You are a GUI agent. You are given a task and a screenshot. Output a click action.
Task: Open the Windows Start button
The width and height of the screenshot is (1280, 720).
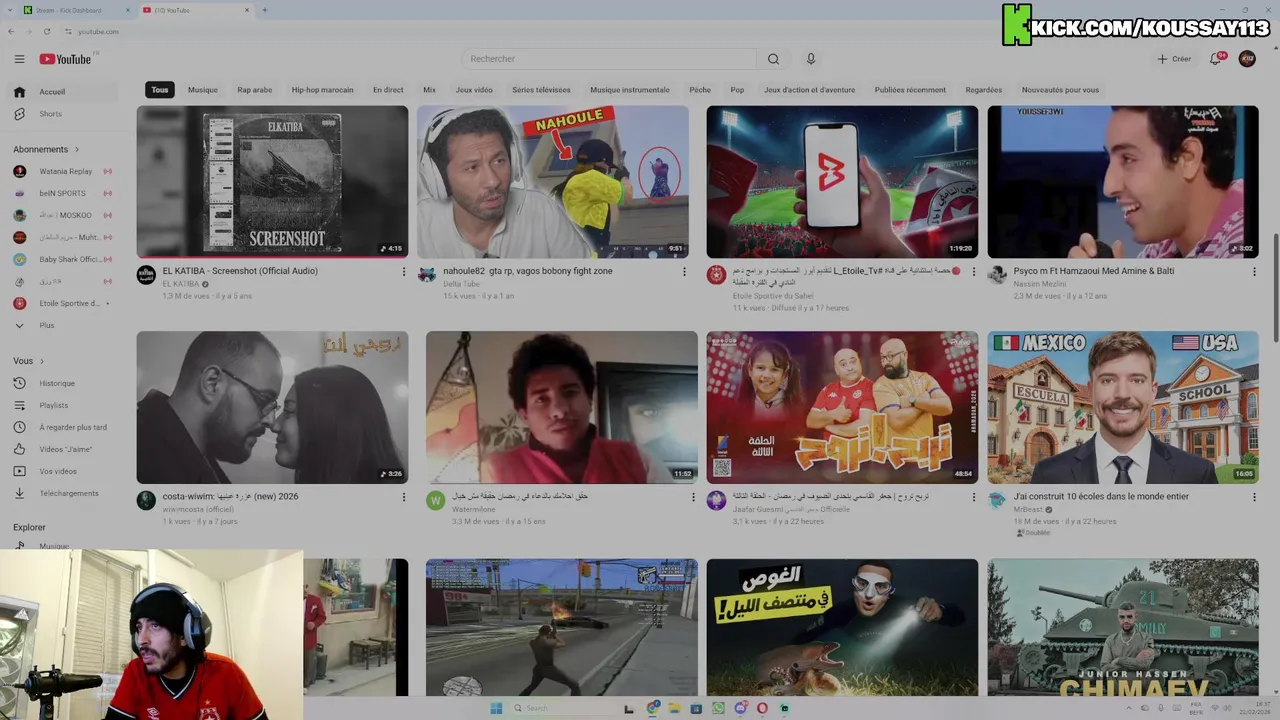[x=496, y=708]
